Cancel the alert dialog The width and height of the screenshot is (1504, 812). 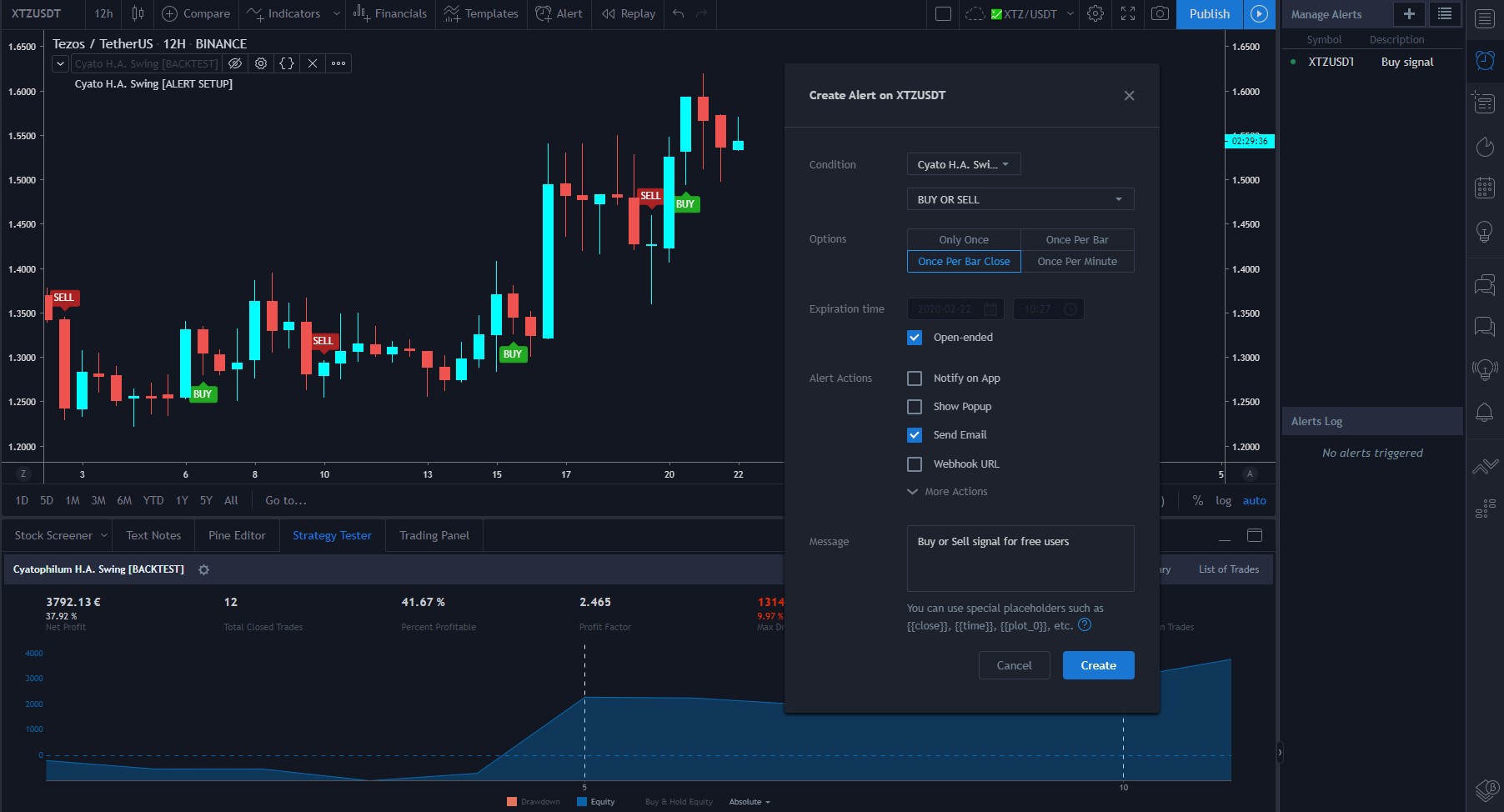click(x=1014, y=665)
